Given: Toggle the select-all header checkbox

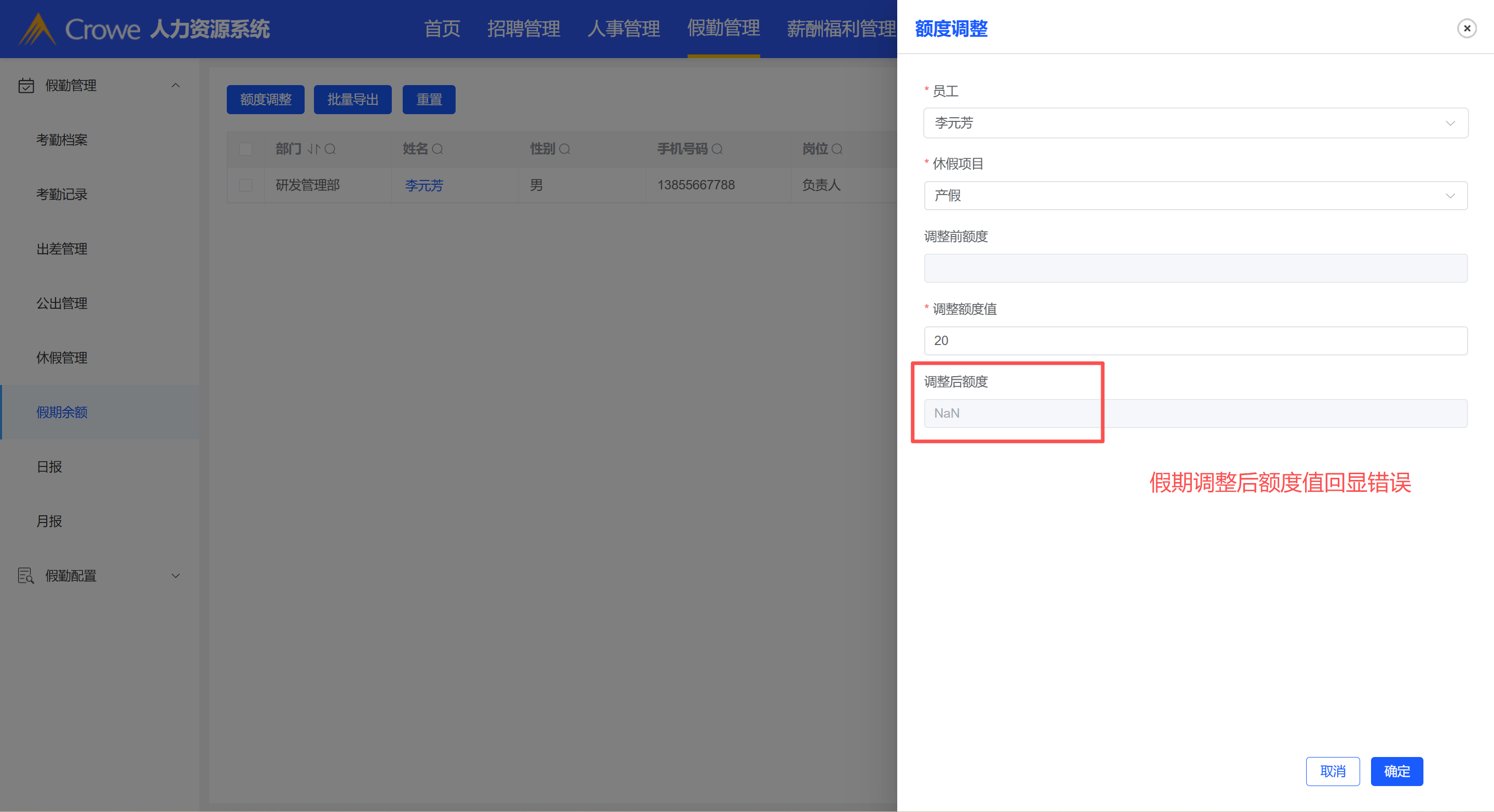Looking at the screenshot, I should click(246, 149).
